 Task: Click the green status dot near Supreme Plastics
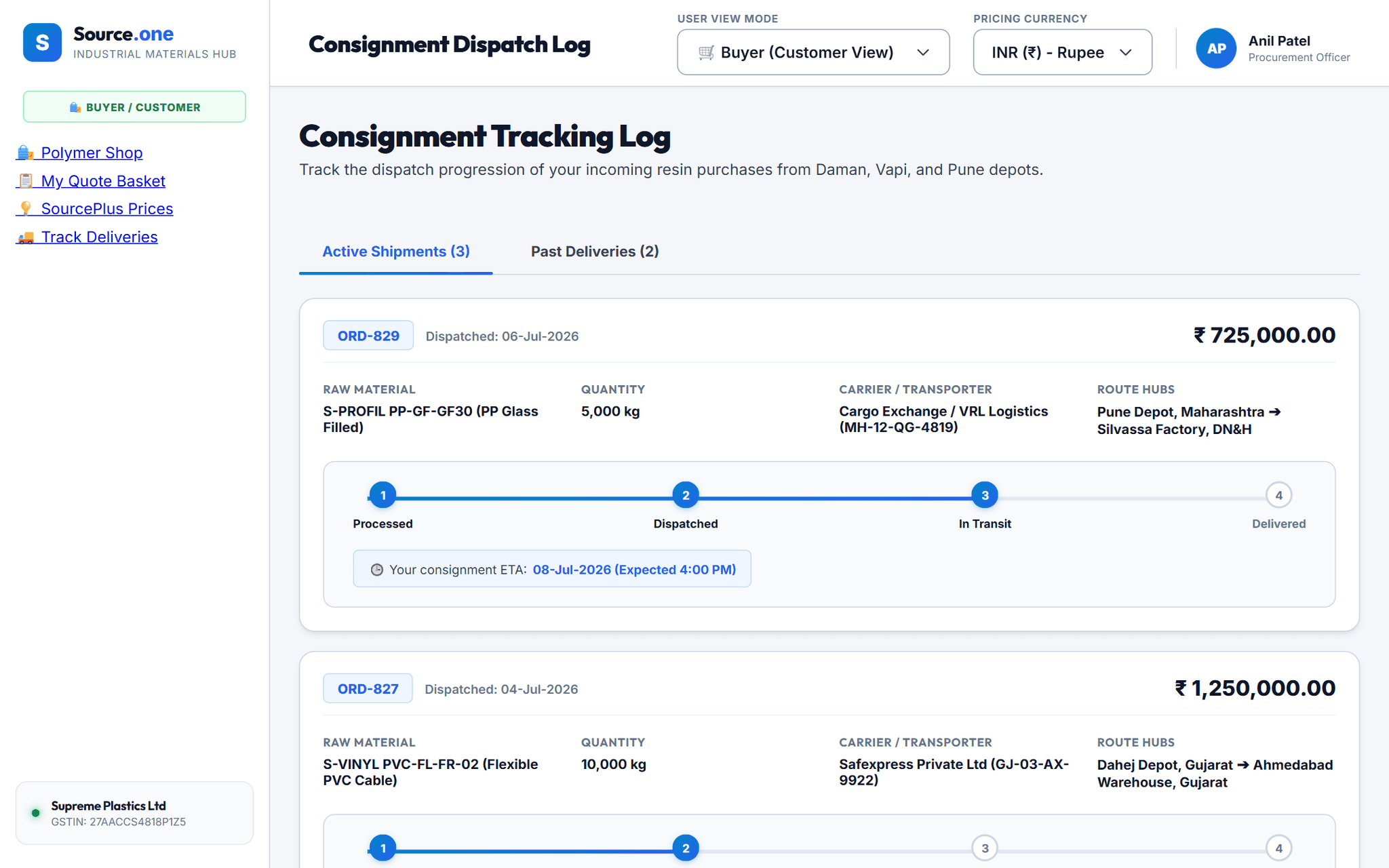(x=35, y=813)
